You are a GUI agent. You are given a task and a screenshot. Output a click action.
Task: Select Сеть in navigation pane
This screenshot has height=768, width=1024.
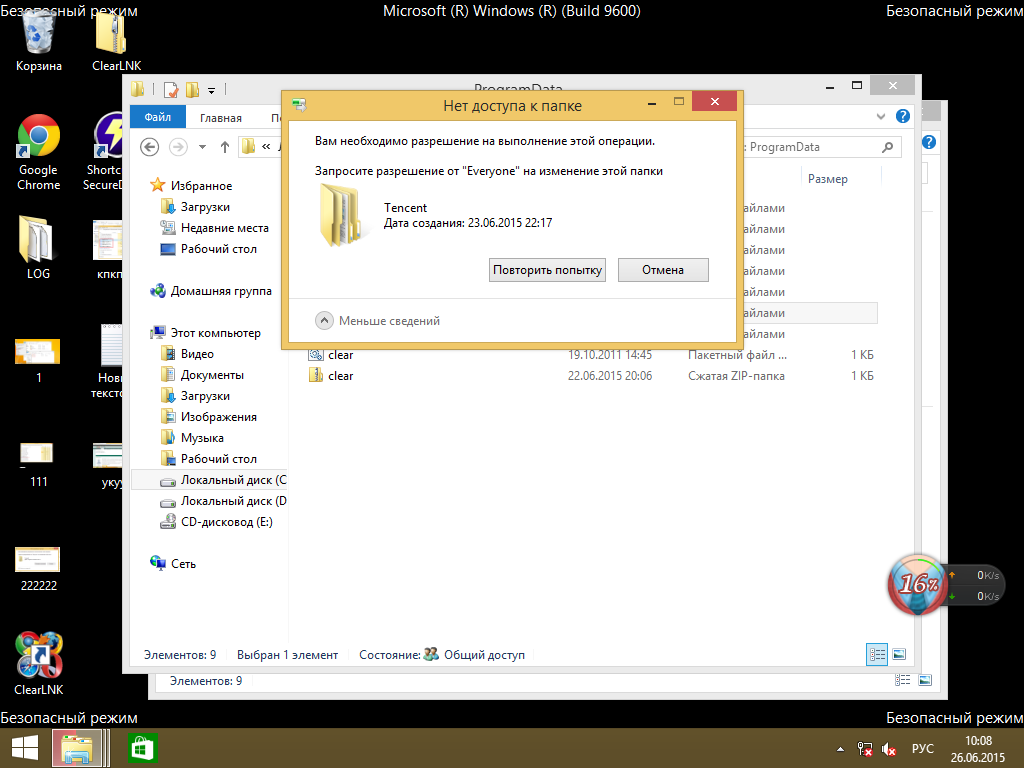(173, 564)
